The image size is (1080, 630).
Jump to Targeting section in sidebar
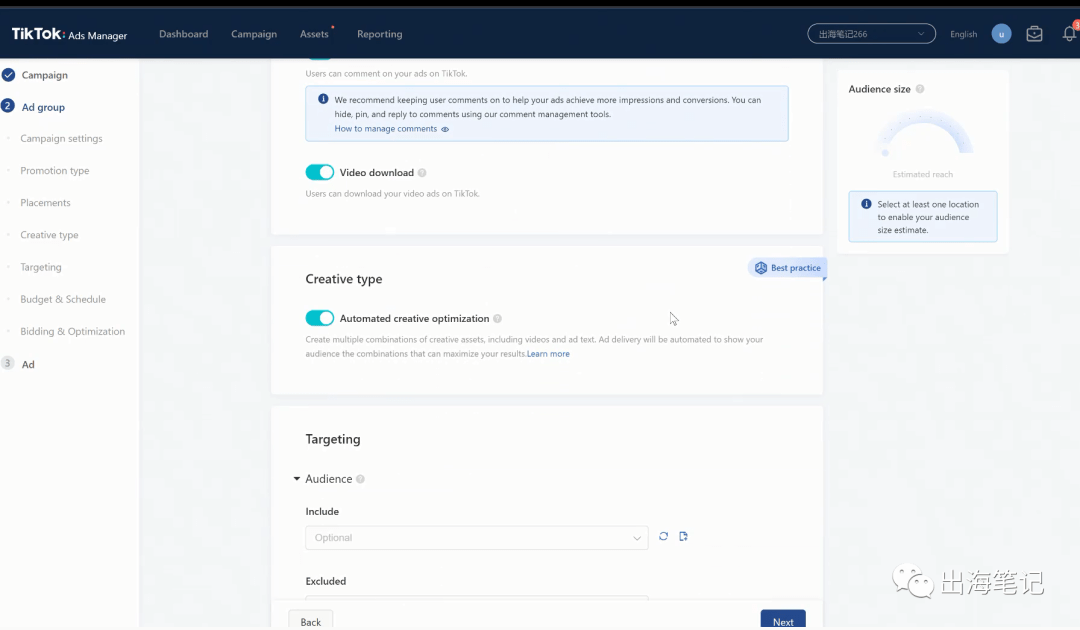click(x=41, y=267)
